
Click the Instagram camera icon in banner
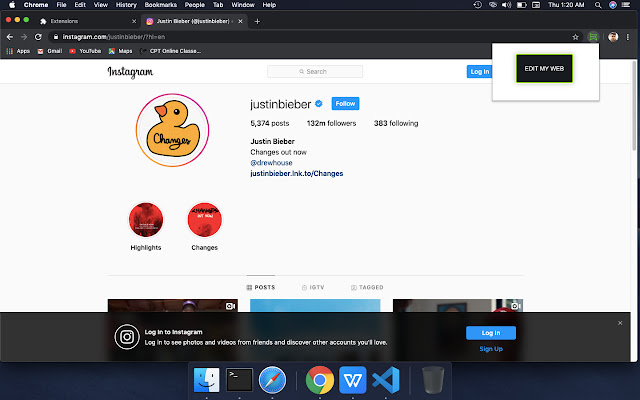coord(127,337)
